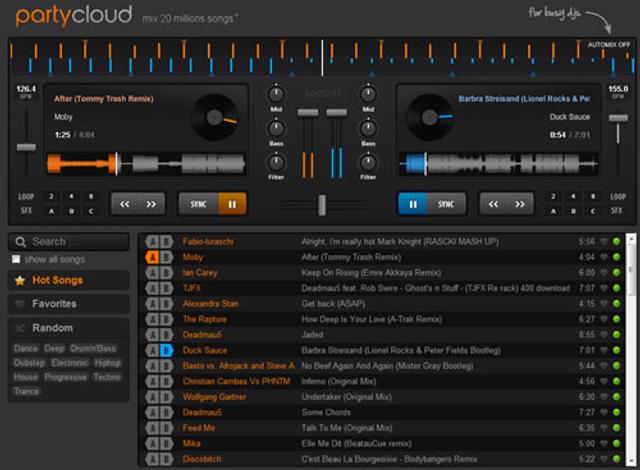Select the House genre tag

point(26,377)
